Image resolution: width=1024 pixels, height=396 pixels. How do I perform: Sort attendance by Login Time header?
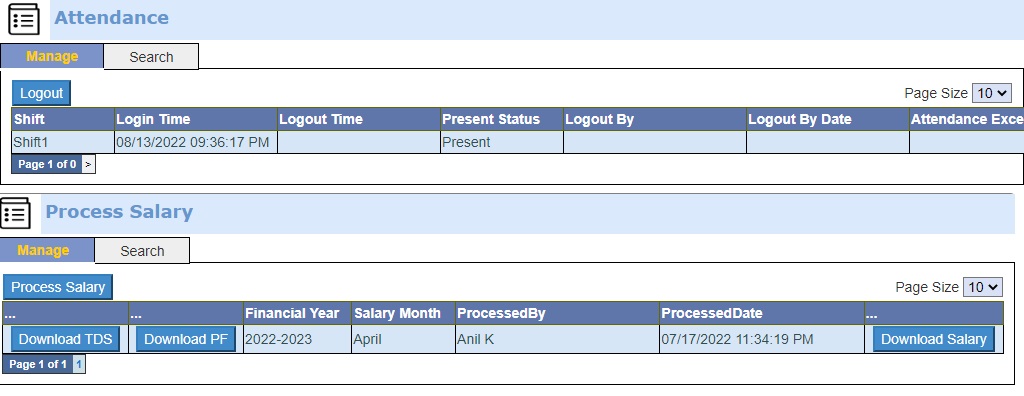click(153, 120)
